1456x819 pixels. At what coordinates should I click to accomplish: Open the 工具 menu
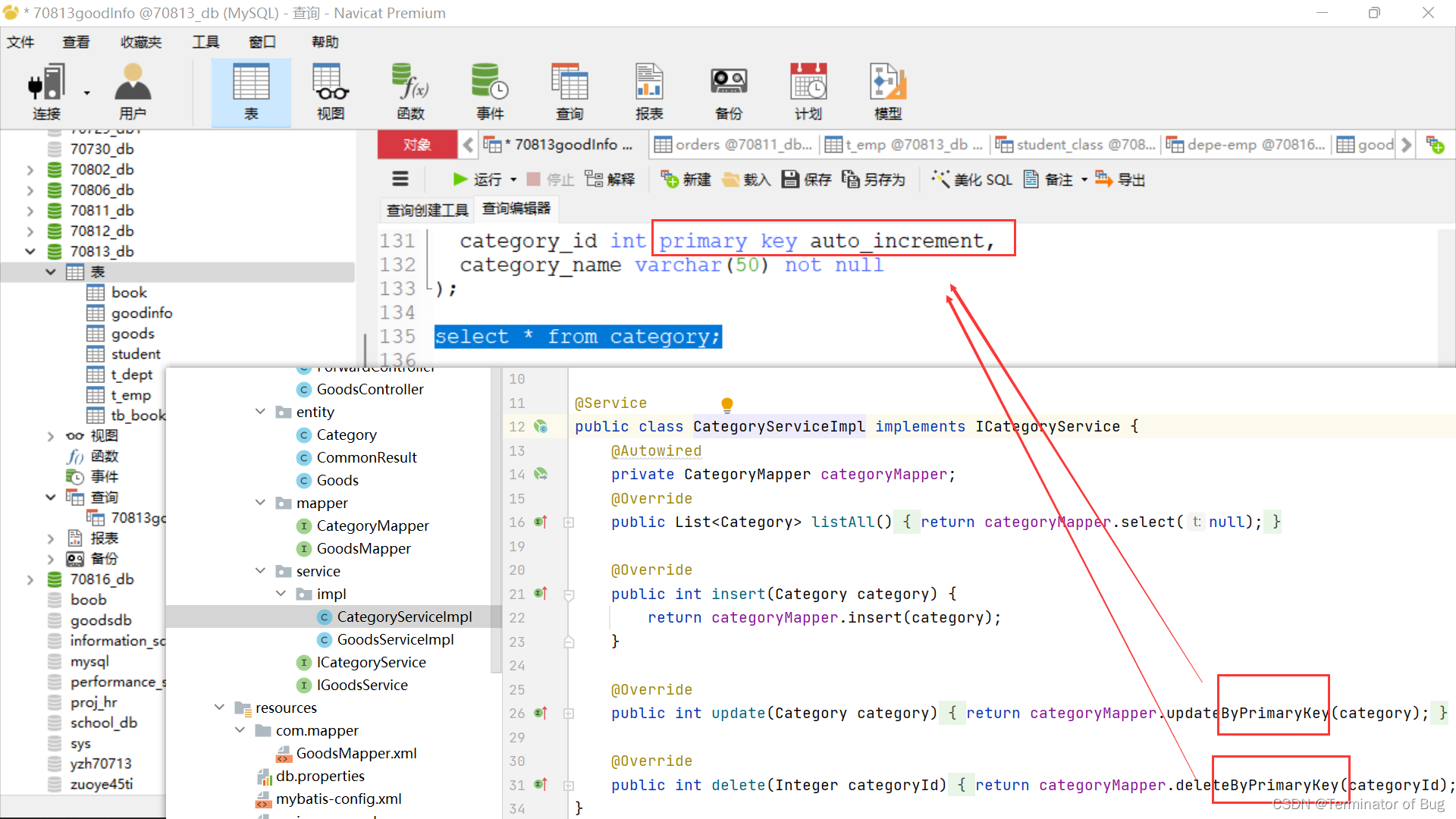click(205, 42)
